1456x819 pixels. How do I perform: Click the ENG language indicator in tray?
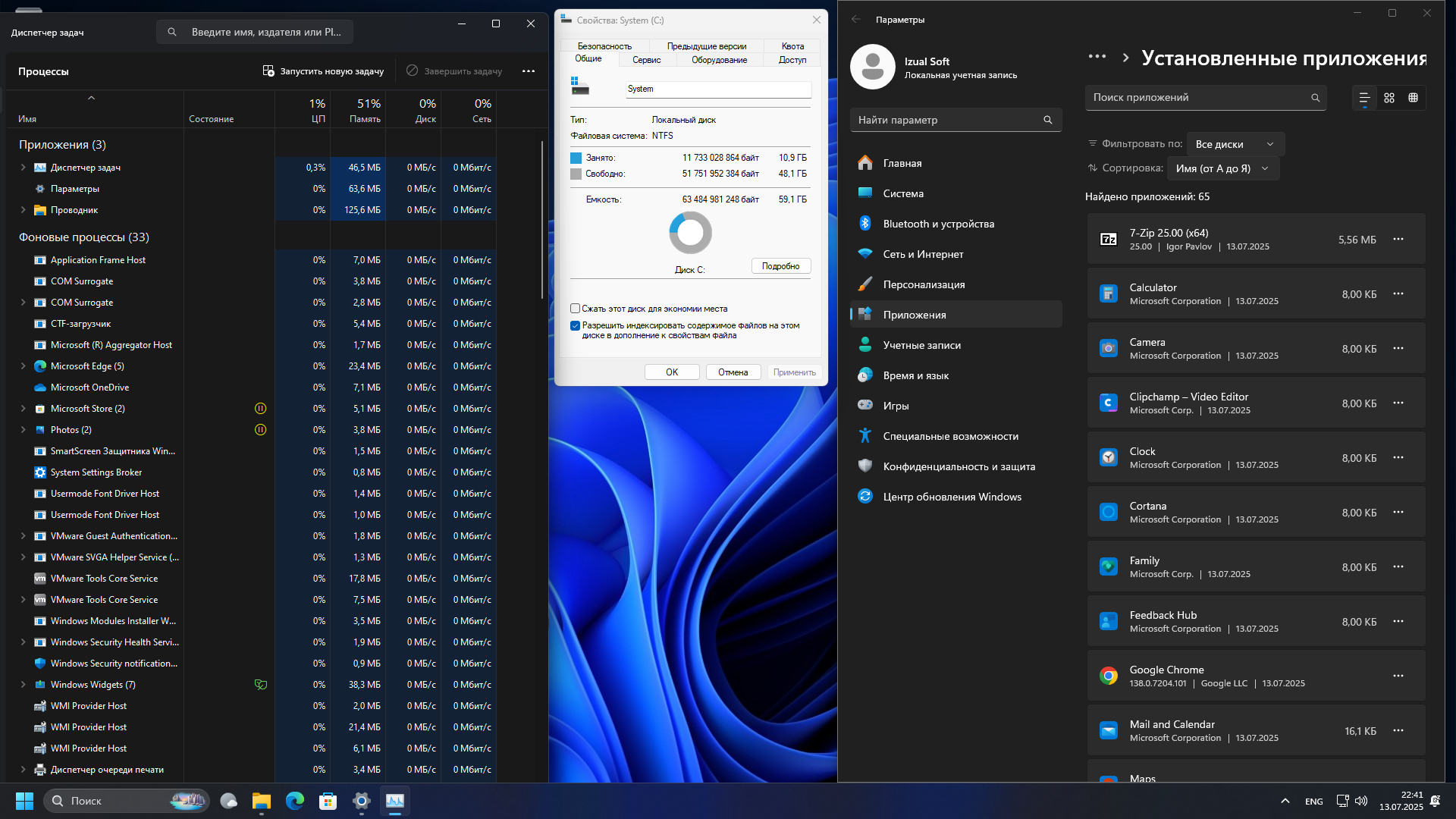click(1314, 802)
